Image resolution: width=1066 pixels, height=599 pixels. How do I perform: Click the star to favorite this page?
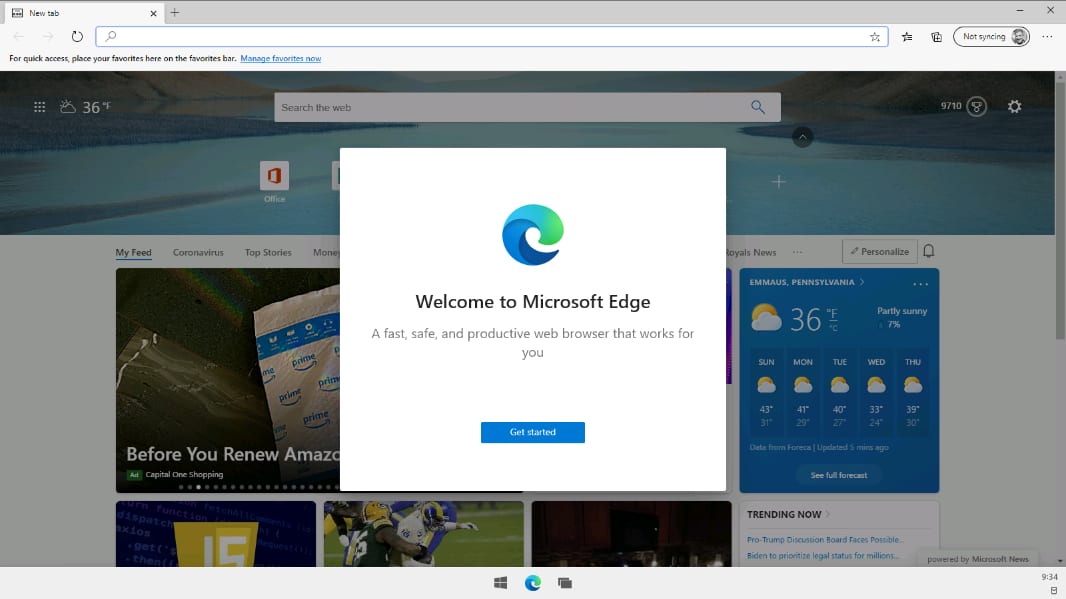point(875,37)
